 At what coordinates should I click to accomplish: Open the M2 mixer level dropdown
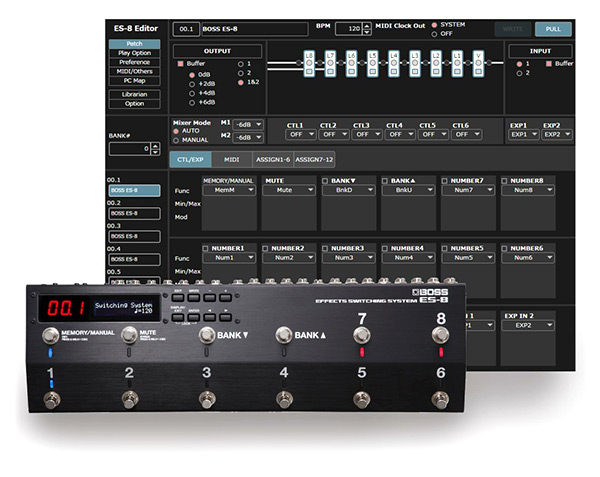click(248, 137)
